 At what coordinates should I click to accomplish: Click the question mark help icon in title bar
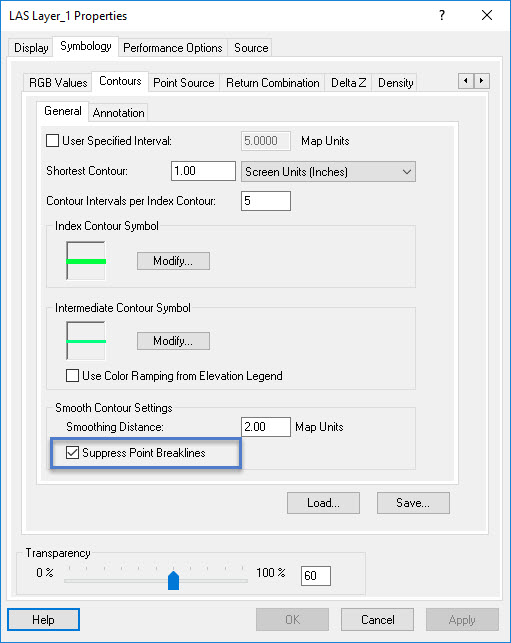(x=442, y=16)
